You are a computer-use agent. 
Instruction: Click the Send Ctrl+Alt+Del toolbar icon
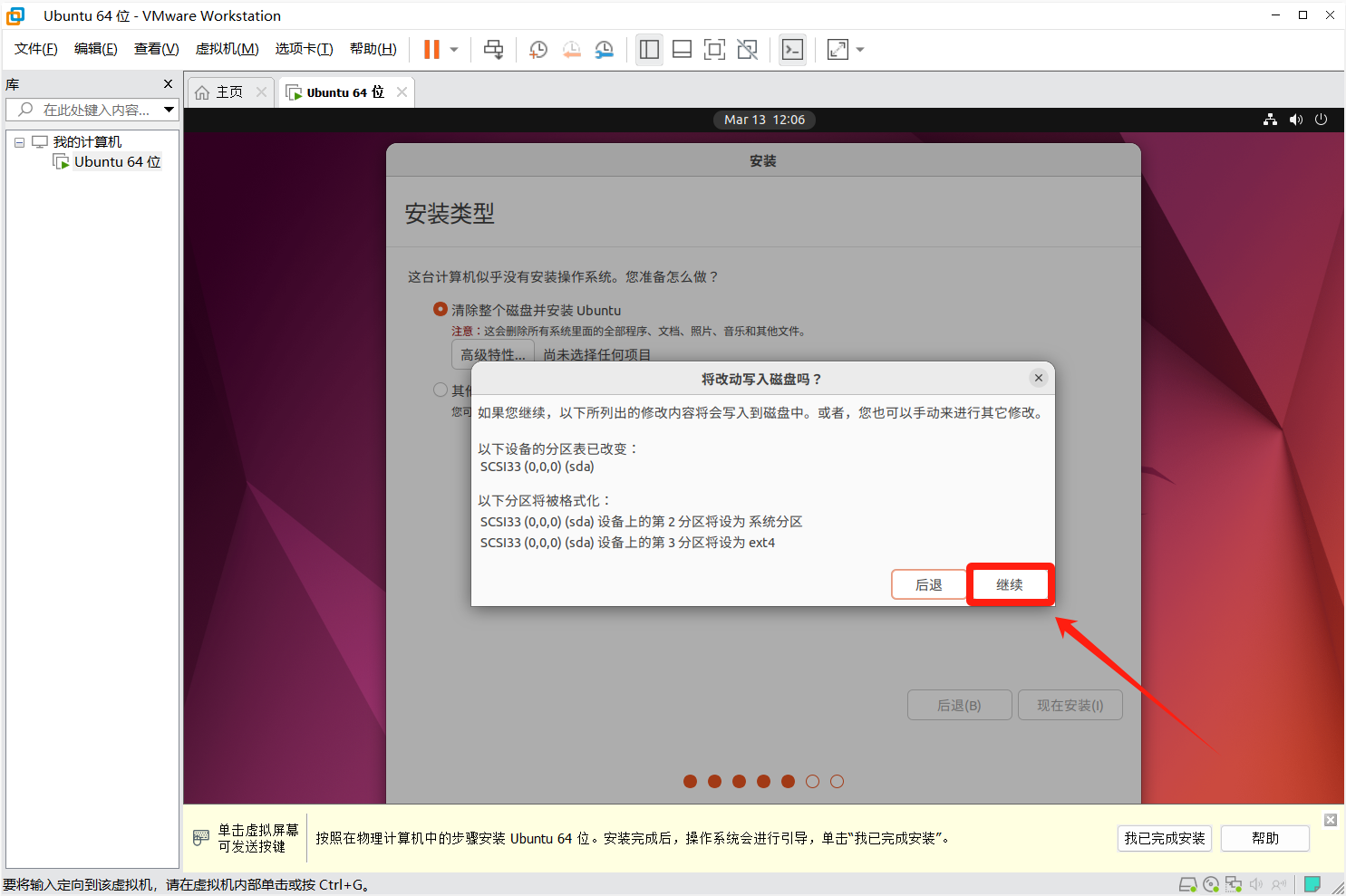(x=493, y=50)
